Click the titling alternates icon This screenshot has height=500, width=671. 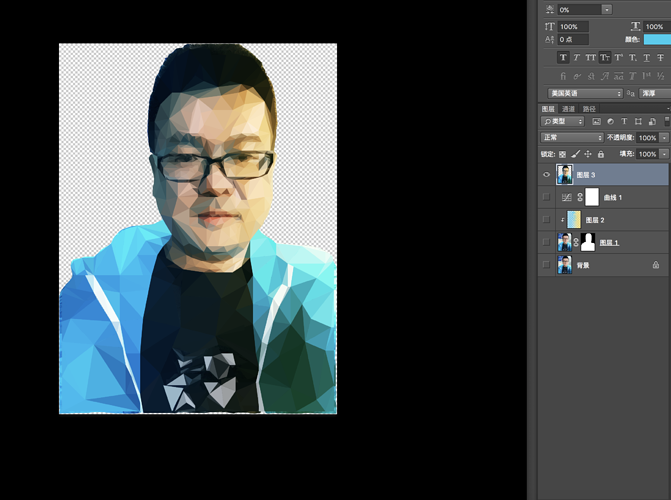coord(632,76)
